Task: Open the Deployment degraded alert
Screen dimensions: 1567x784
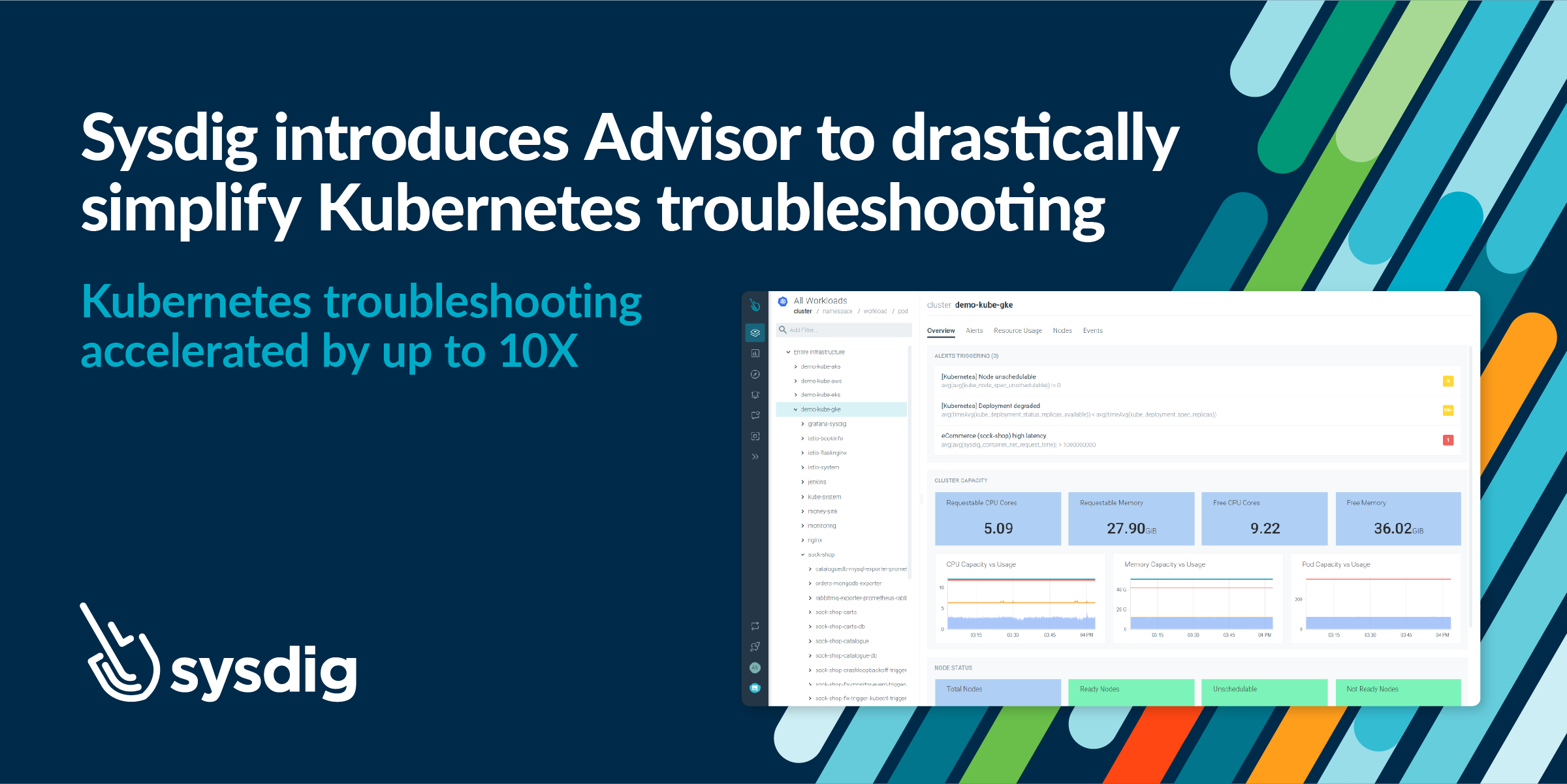Action: [x=1197, y=410]
